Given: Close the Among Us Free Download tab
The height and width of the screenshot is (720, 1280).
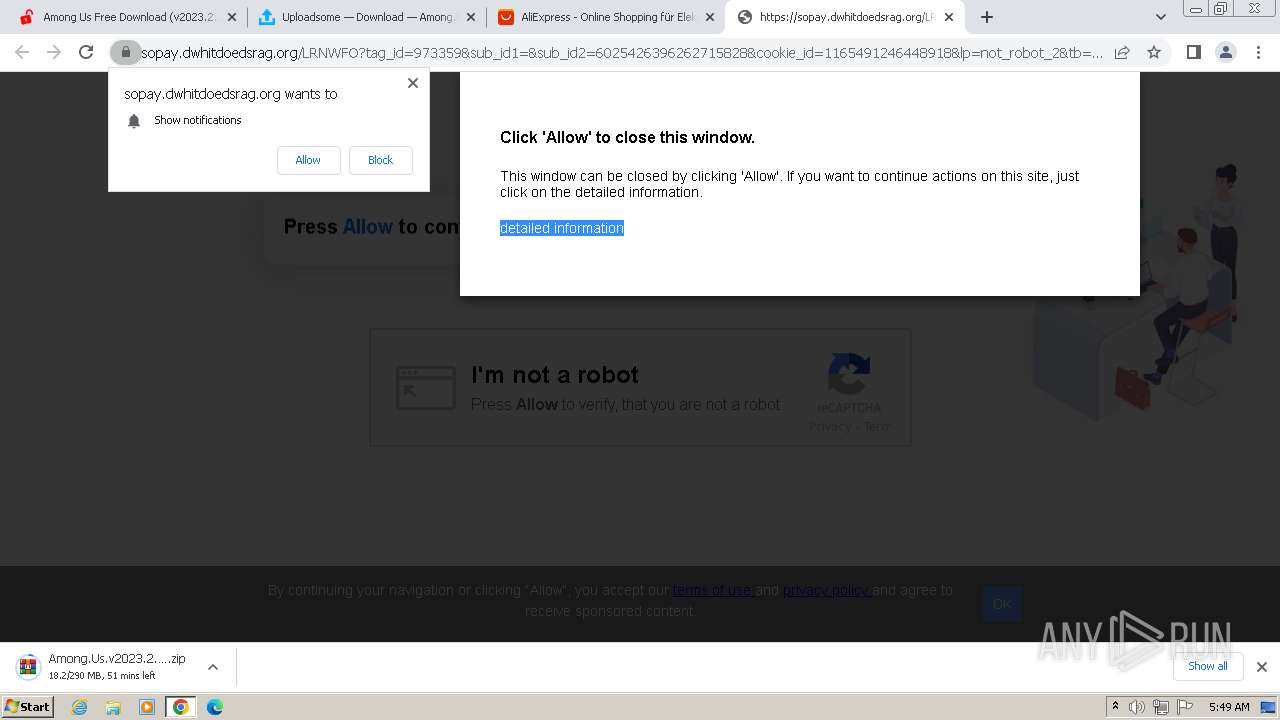Looking at the screenshot, I should tap(232, 17).
